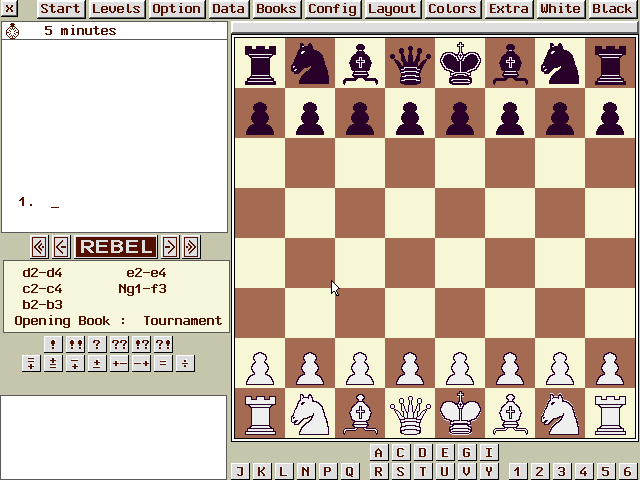Click the = equal position evaluation button

point(163,363)
